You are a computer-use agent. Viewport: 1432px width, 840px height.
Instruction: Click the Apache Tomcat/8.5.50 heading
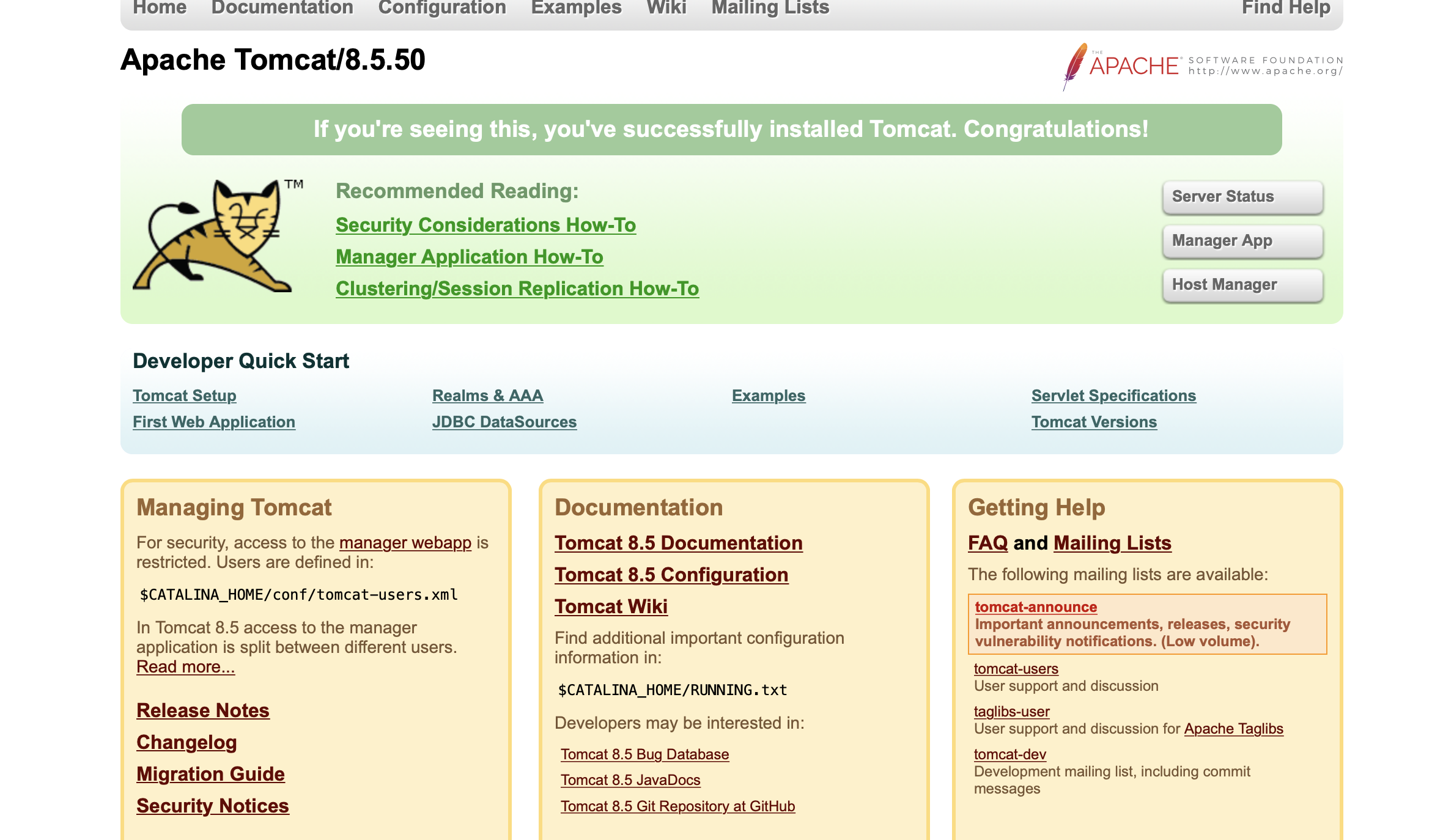point(273,60)
